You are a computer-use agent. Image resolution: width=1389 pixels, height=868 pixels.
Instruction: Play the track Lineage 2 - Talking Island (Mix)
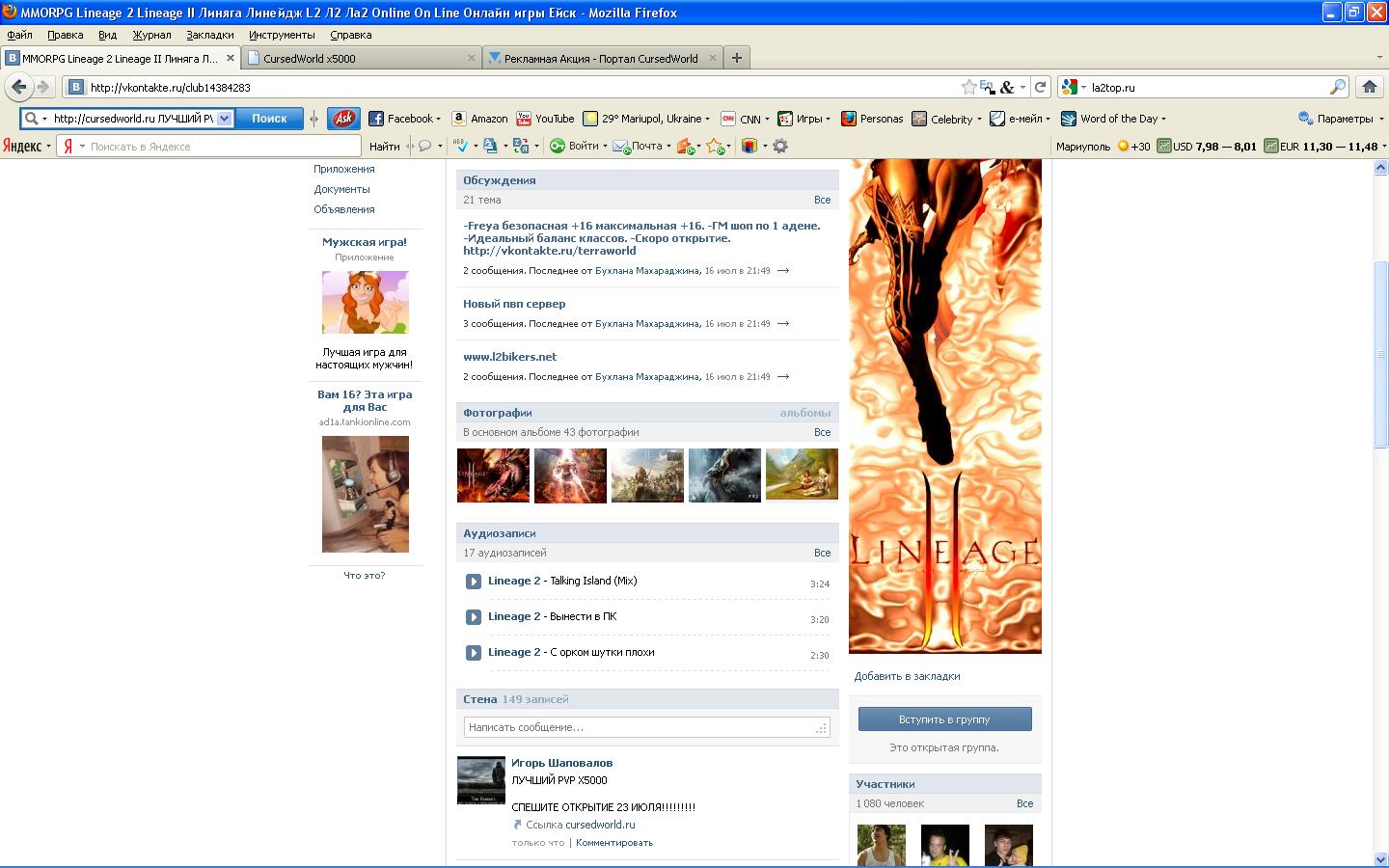[x=473, y=582]
